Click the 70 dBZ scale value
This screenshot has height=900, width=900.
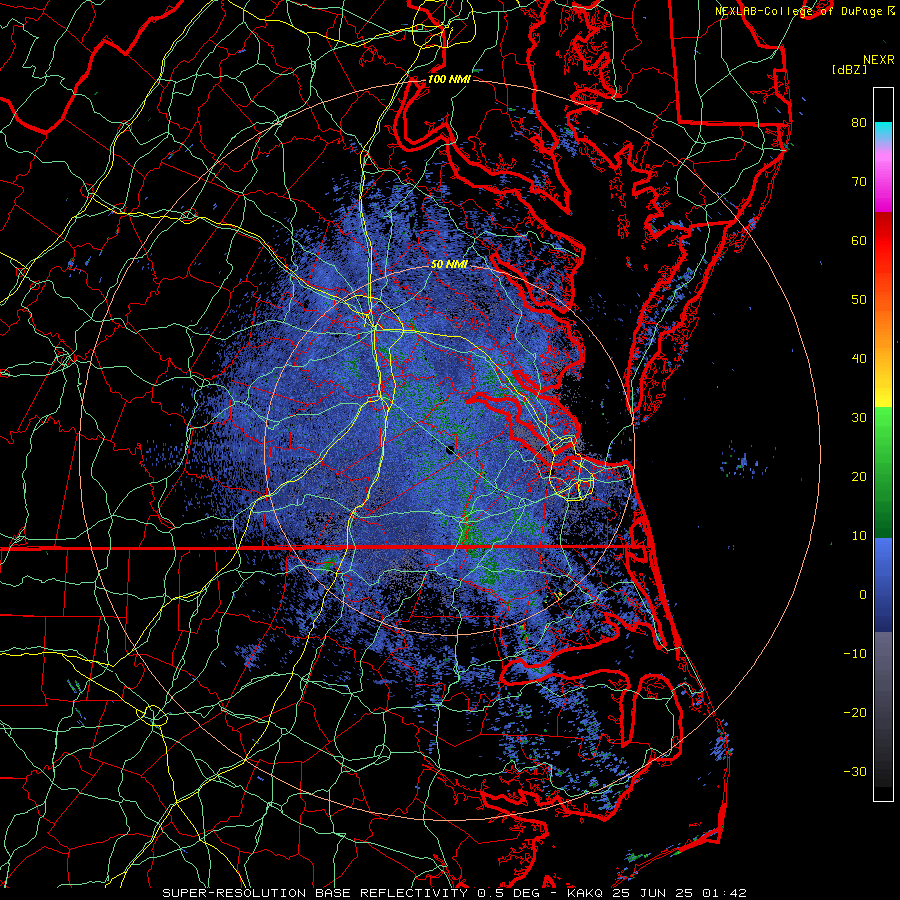tap(859, 181)
